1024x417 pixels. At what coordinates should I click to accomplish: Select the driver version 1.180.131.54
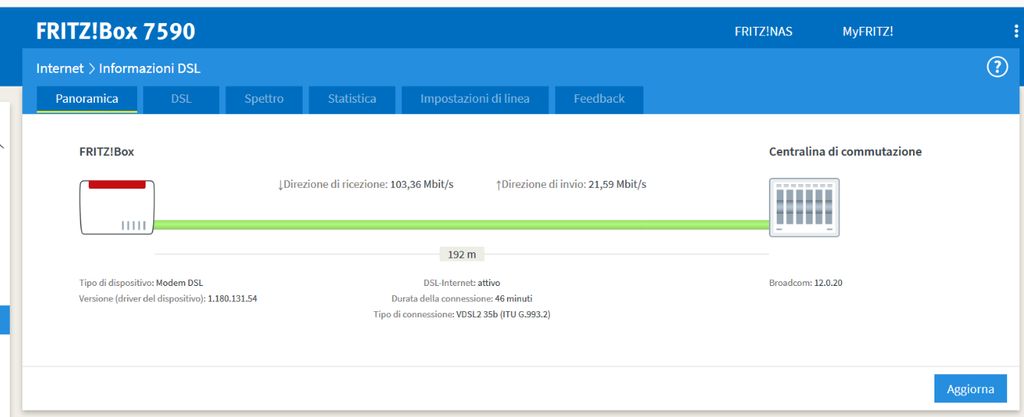click(232, 298)
